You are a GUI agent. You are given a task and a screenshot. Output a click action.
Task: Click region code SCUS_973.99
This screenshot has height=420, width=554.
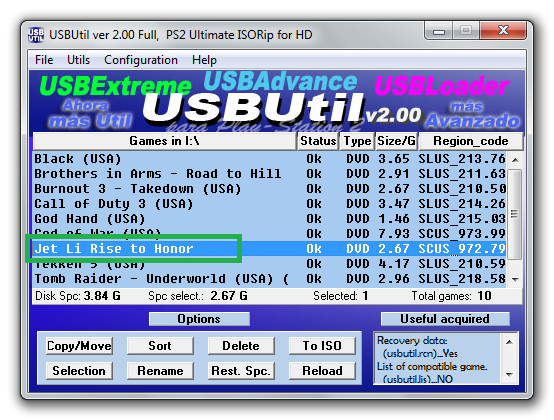(x=462, y=234)
